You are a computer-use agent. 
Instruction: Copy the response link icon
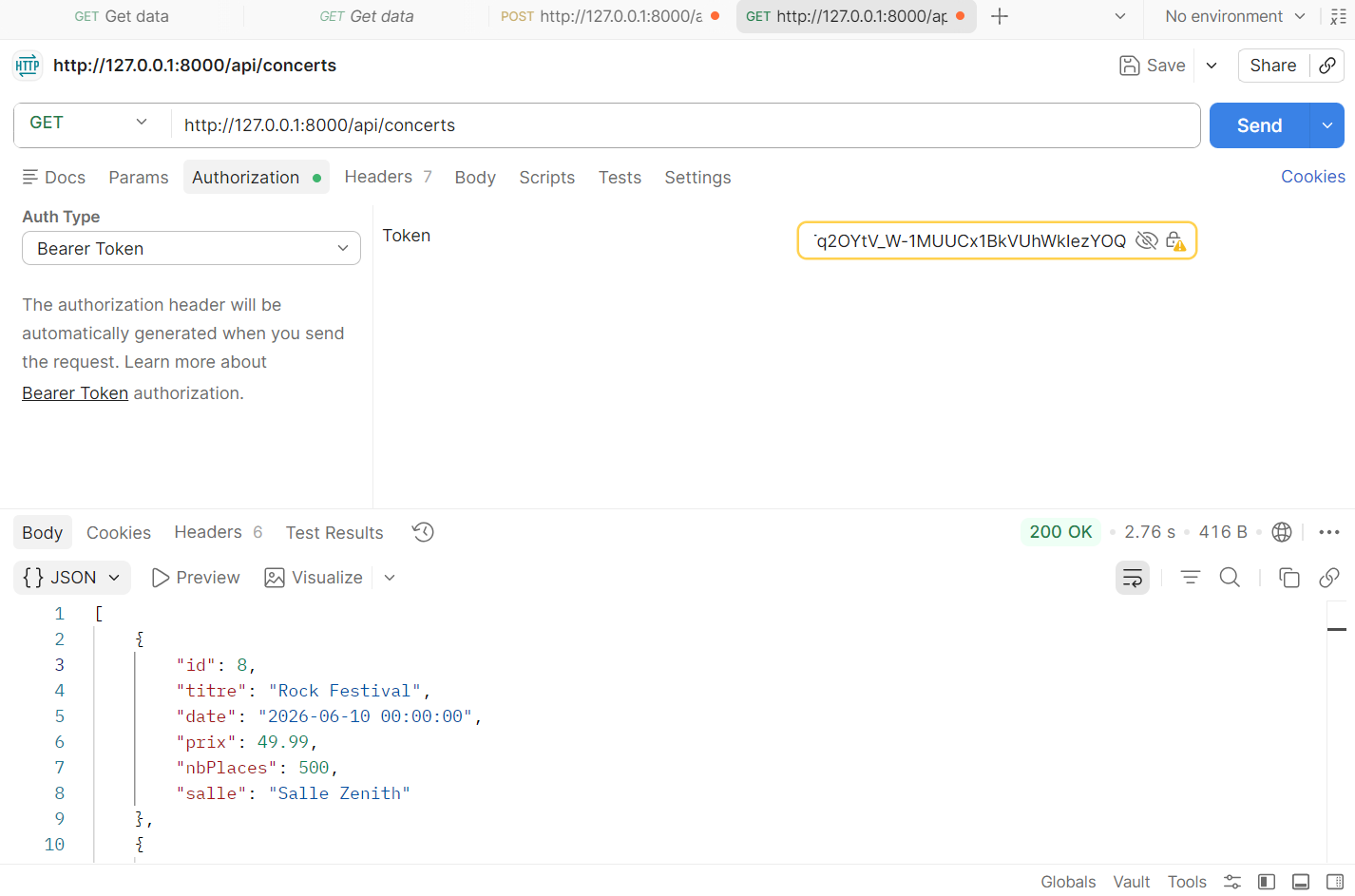click(x=1329, y=578)
